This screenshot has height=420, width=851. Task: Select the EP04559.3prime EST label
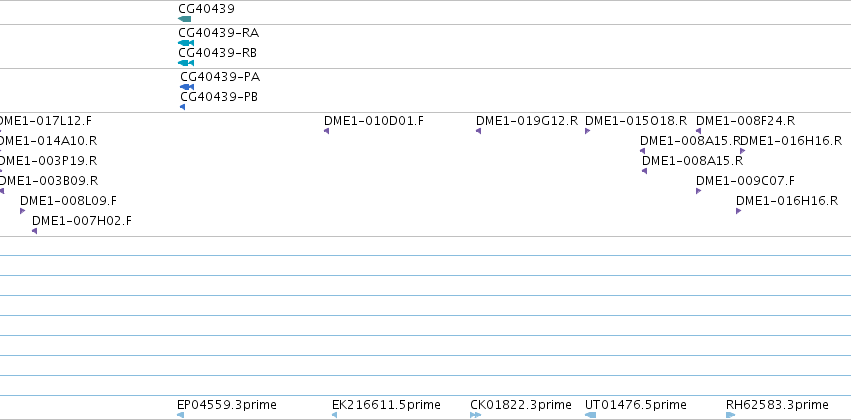tap(227, 405)
